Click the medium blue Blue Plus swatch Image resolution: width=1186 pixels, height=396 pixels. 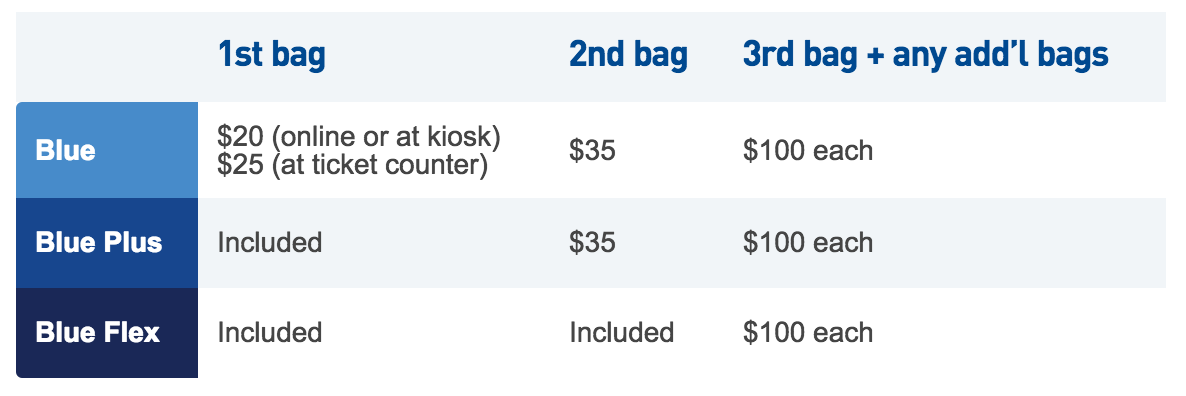click(x=107, y=243)
